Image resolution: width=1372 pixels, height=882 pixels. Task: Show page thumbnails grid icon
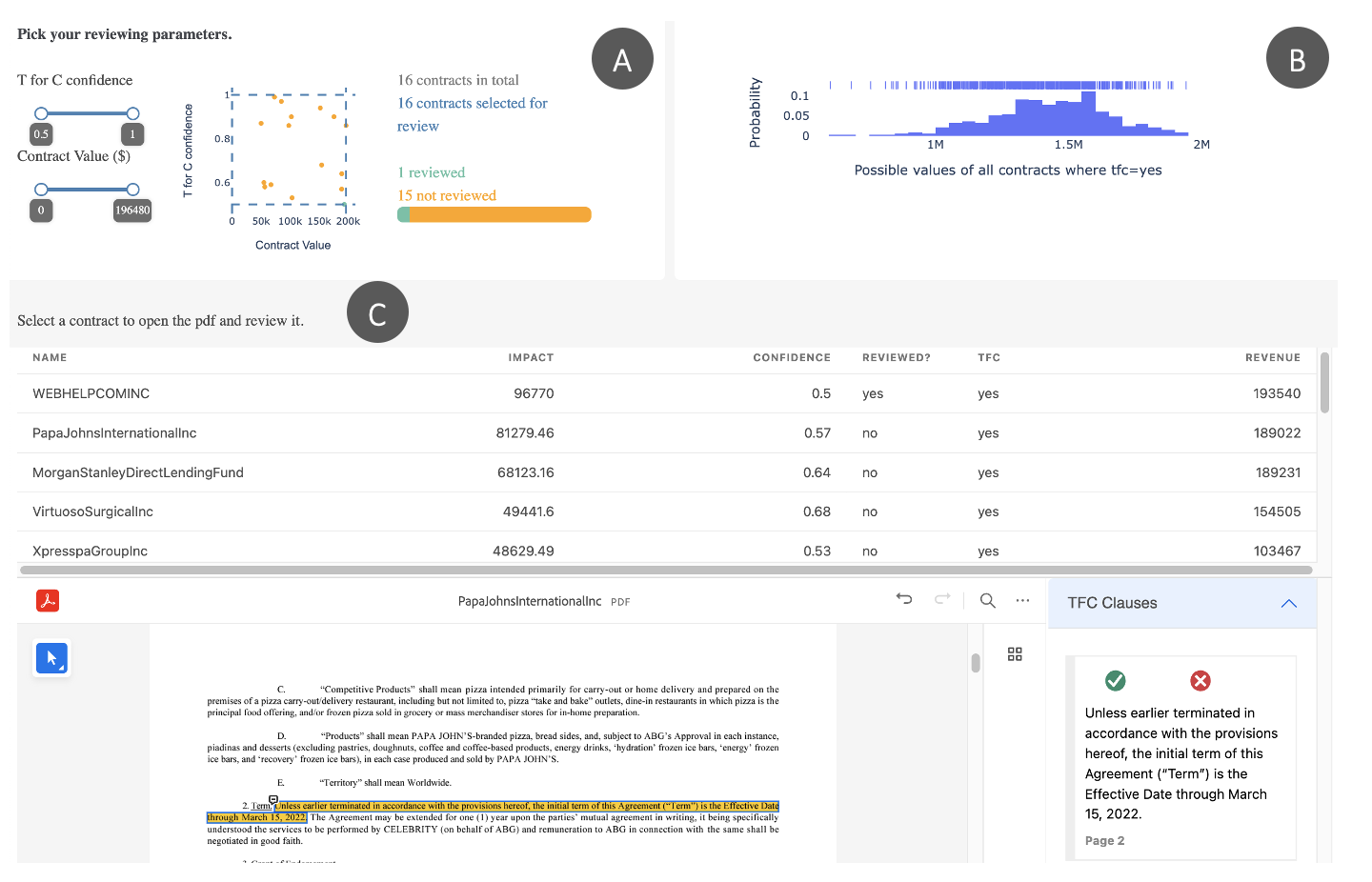(1015, 654)
